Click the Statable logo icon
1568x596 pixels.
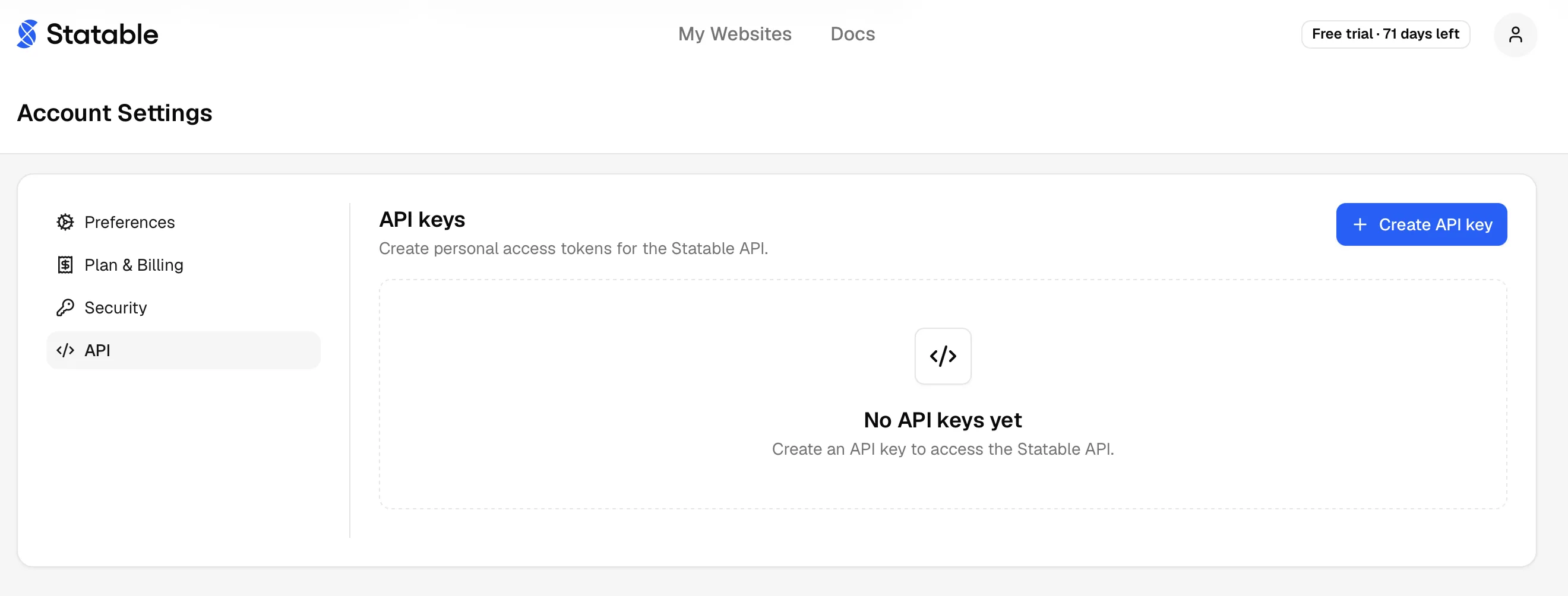27,34
